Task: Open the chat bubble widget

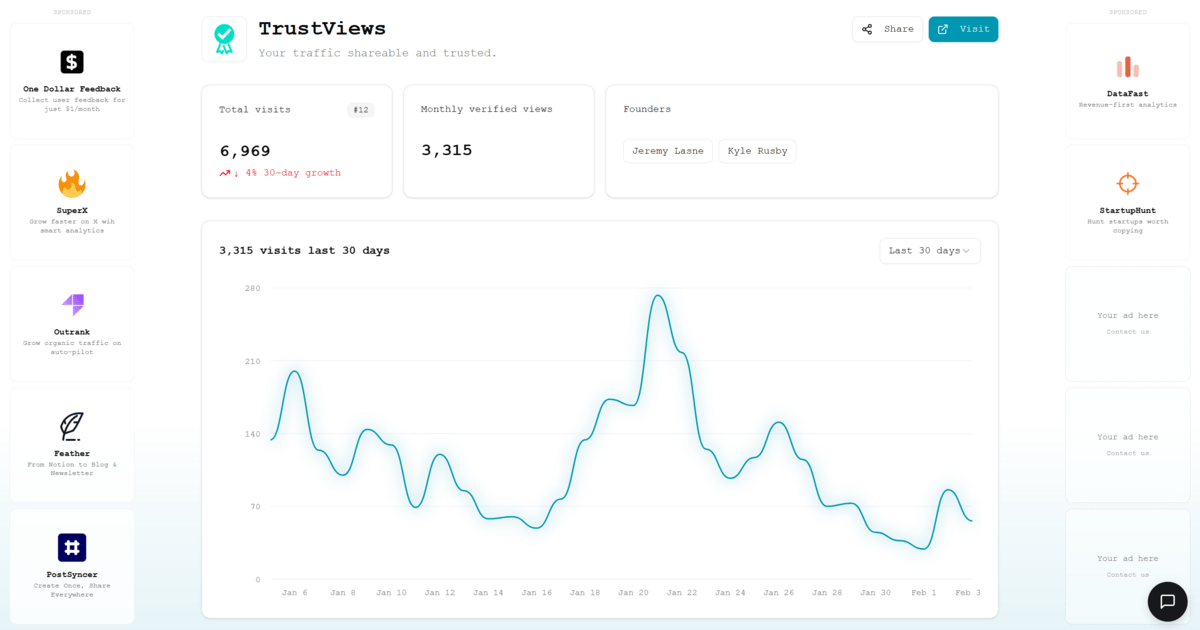Action: click(x=1167, y=601)
